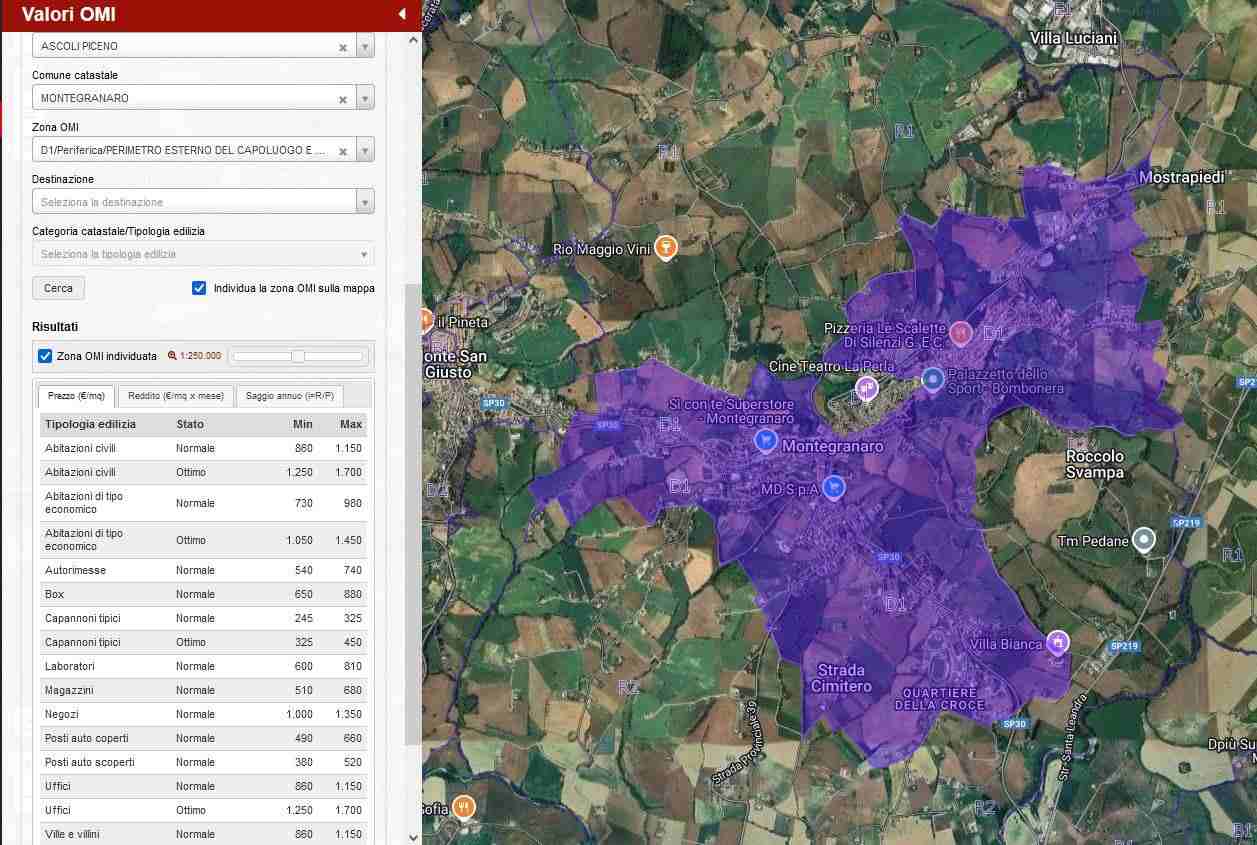Open the Comune catastale dropdown arrow

pos(365,99)
